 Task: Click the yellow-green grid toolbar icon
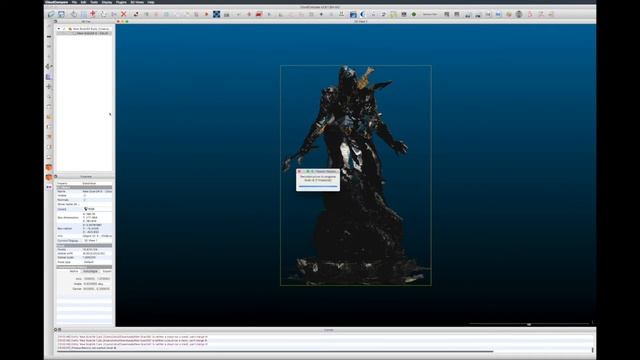(393, 14)
